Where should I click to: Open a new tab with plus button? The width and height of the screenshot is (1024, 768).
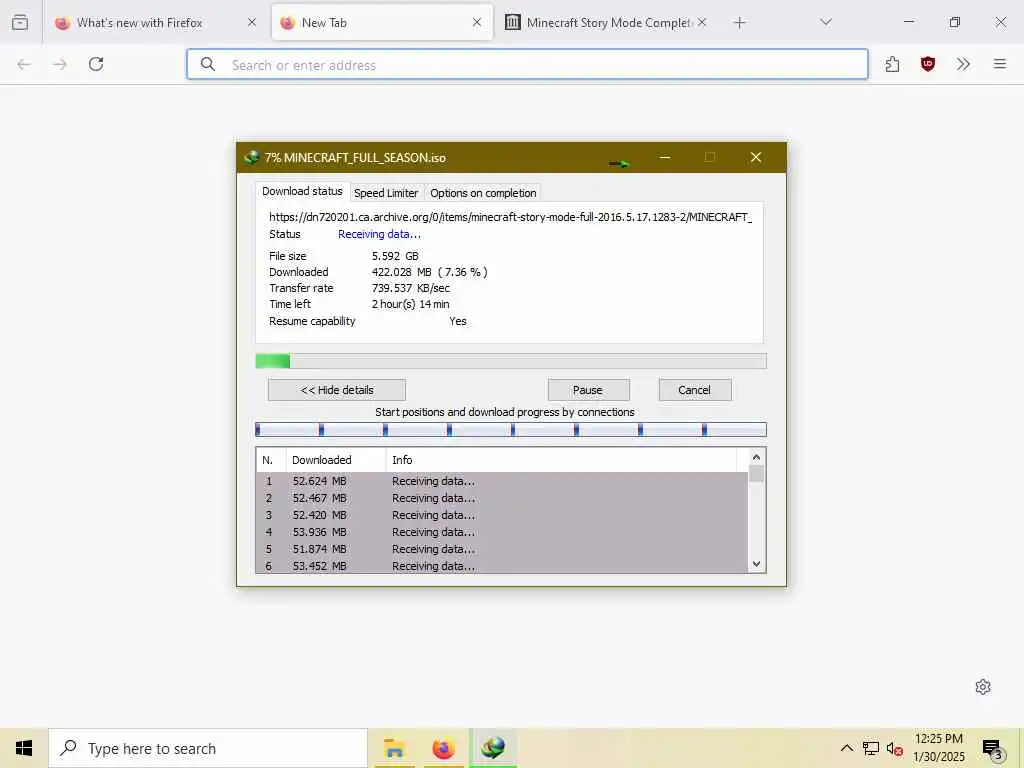739,23
